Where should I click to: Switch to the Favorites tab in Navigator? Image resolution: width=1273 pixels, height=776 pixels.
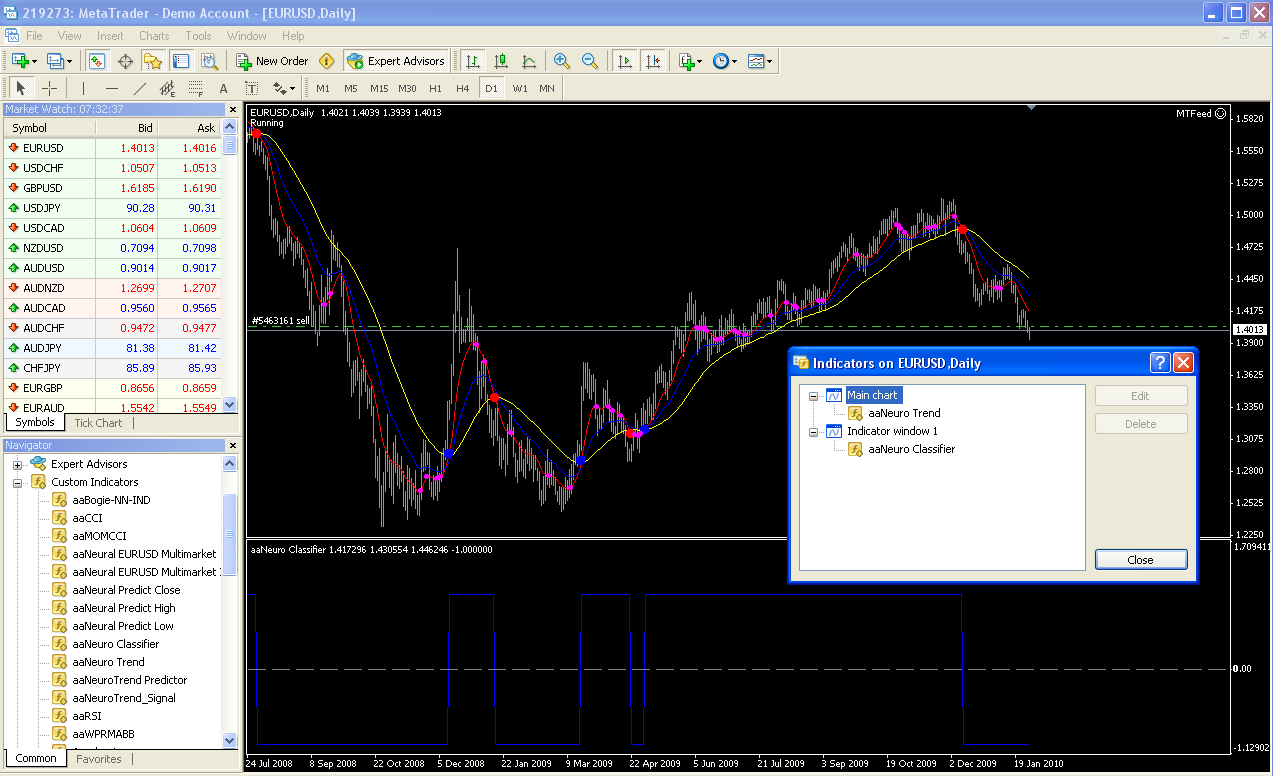(98, 759)
